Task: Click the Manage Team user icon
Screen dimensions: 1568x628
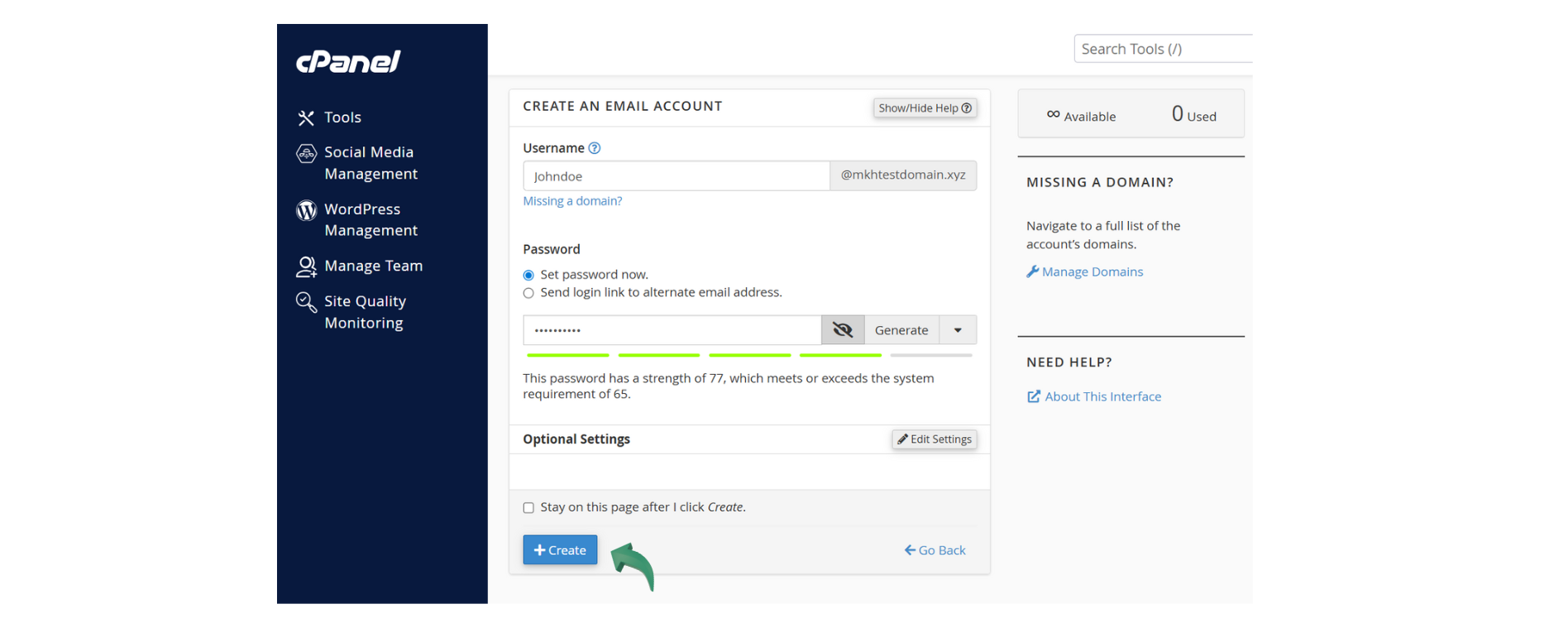Action: (306, 266)
